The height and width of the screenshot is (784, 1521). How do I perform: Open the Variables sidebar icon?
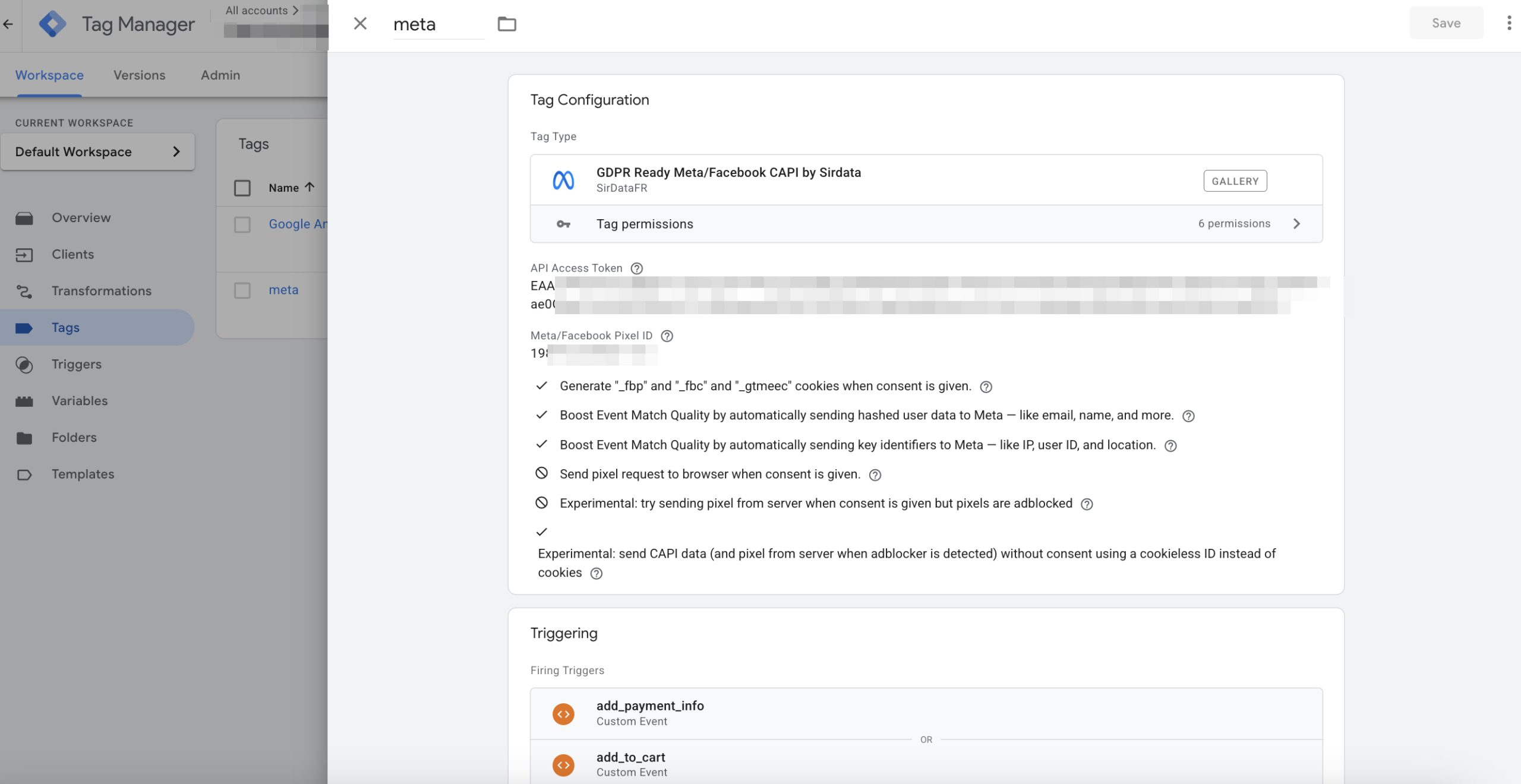24,401
